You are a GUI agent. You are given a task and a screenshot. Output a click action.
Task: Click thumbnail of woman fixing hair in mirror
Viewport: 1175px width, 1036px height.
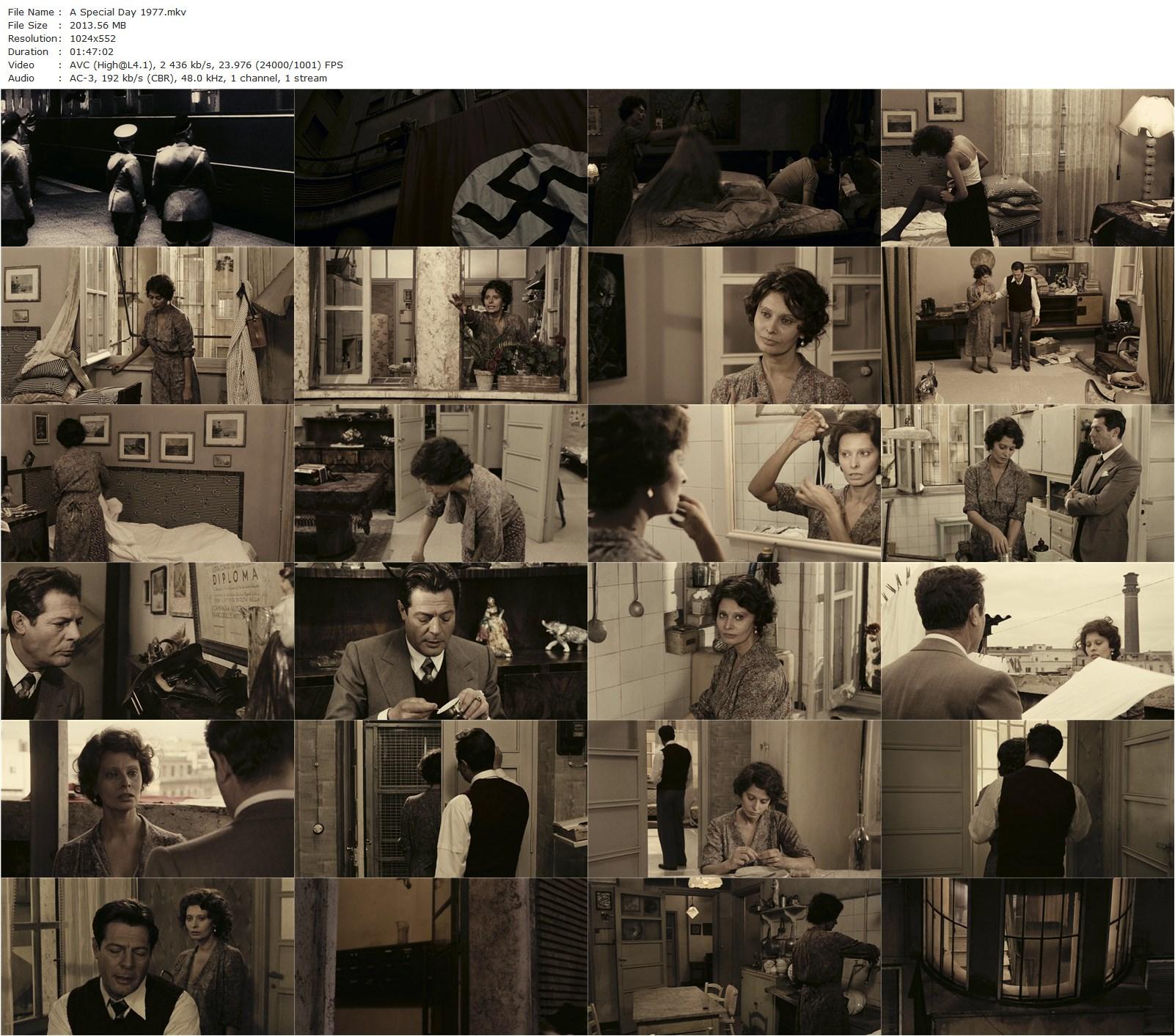[x=734, y=483]
